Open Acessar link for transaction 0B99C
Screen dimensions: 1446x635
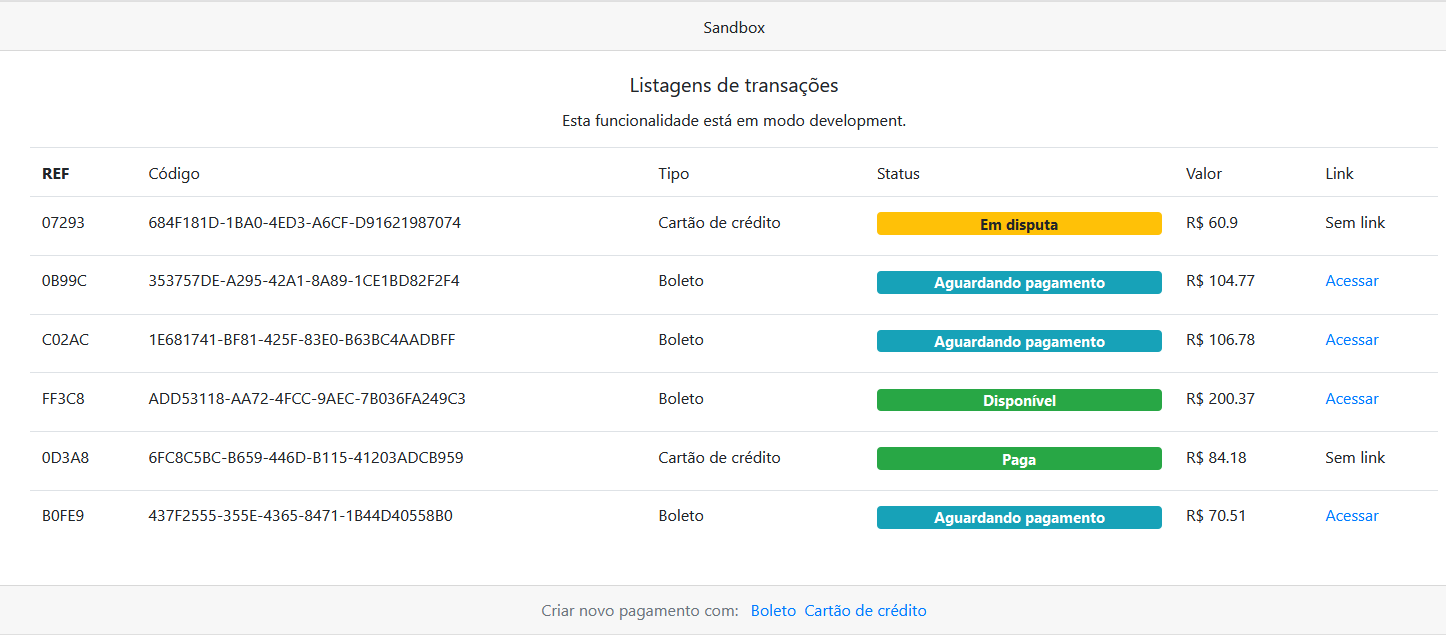tap(1352, 281)
